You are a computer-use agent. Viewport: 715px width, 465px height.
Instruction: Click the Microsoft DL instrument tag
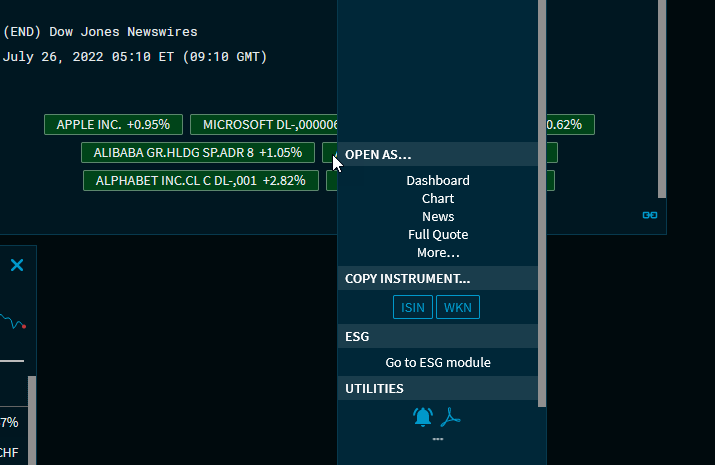tap(265, 125)
